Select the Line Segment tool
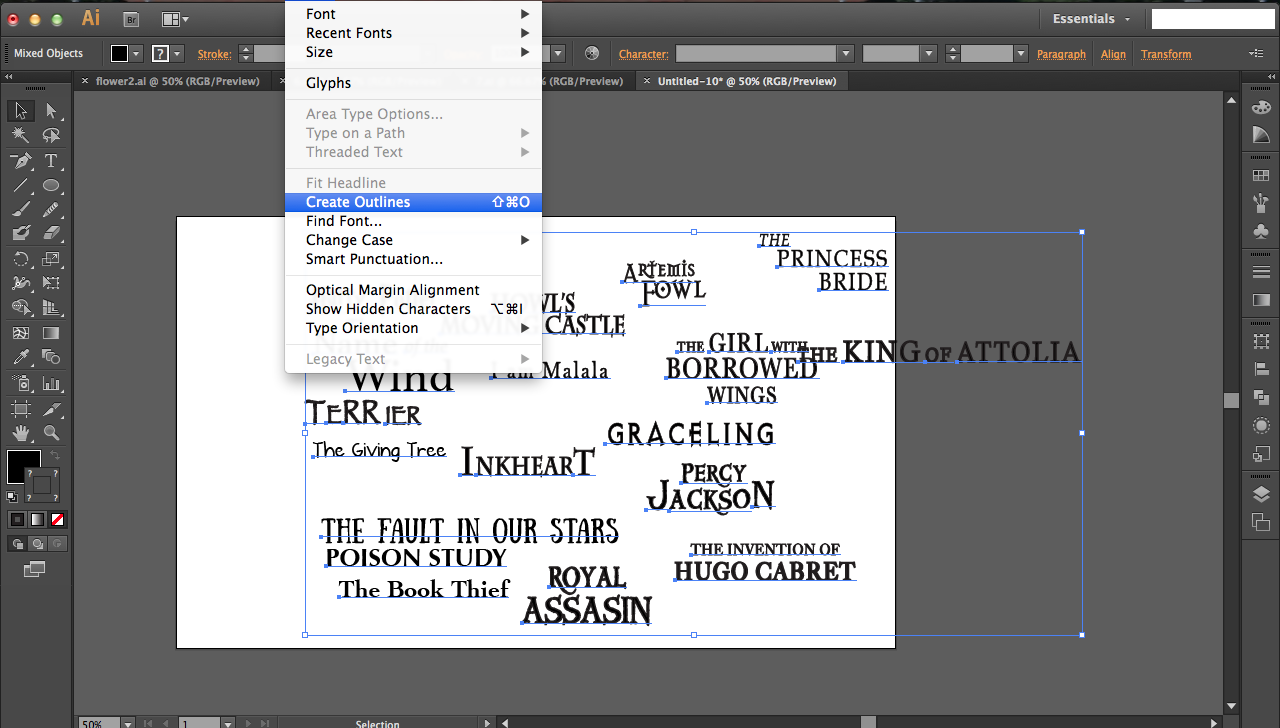1280x728 pixels. pos(21,185)
